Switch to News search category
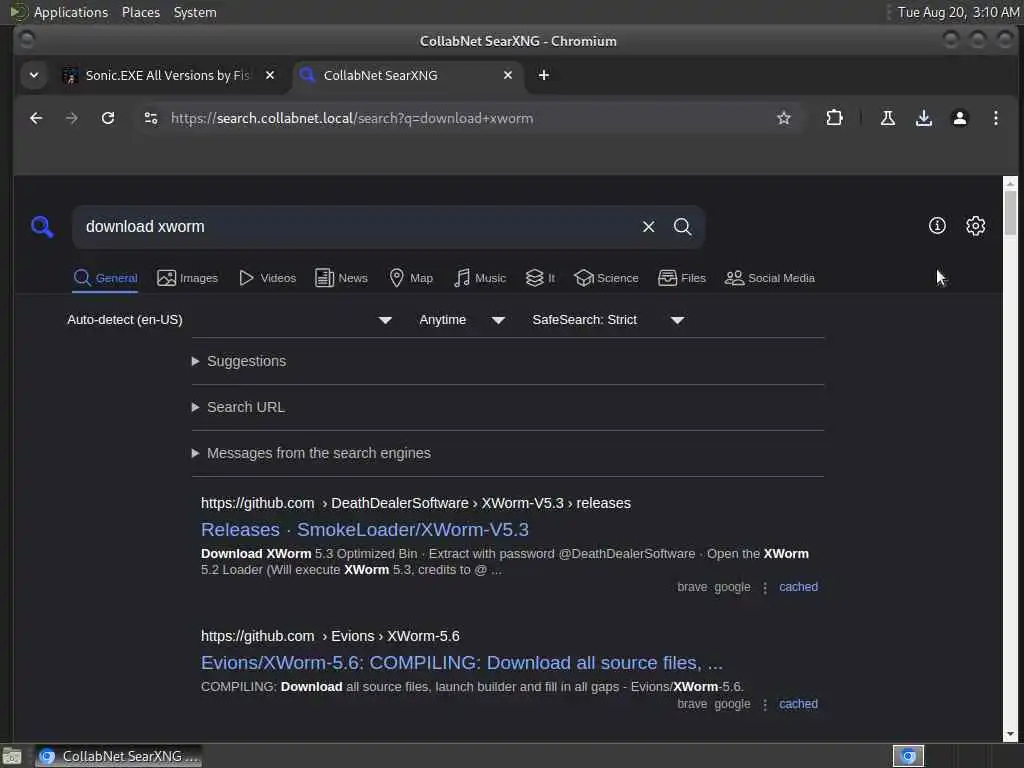 [x=341, y=278]
